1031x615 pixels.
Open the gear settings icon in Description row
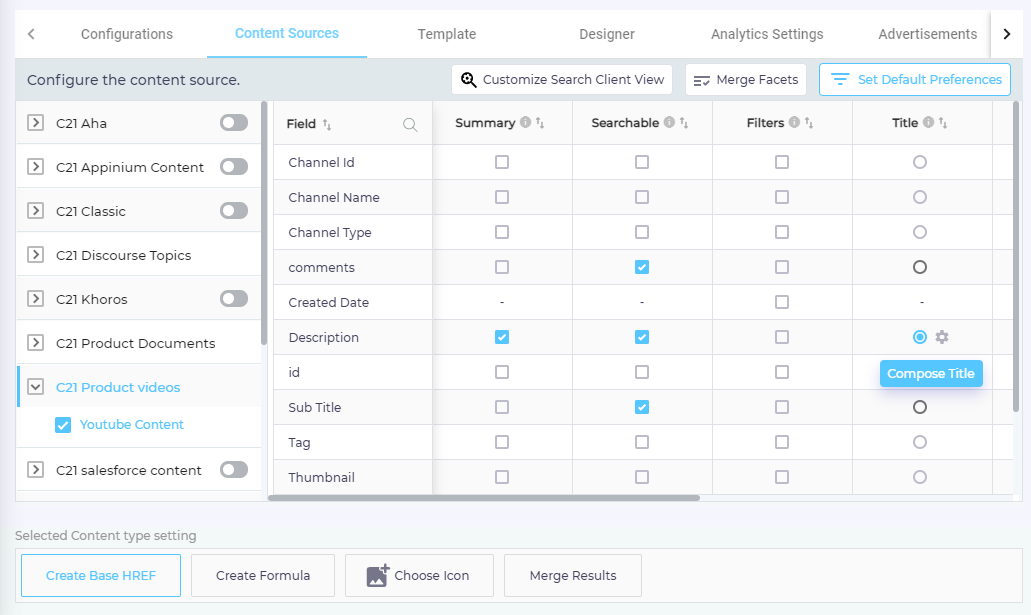click(x=941, y=337)
